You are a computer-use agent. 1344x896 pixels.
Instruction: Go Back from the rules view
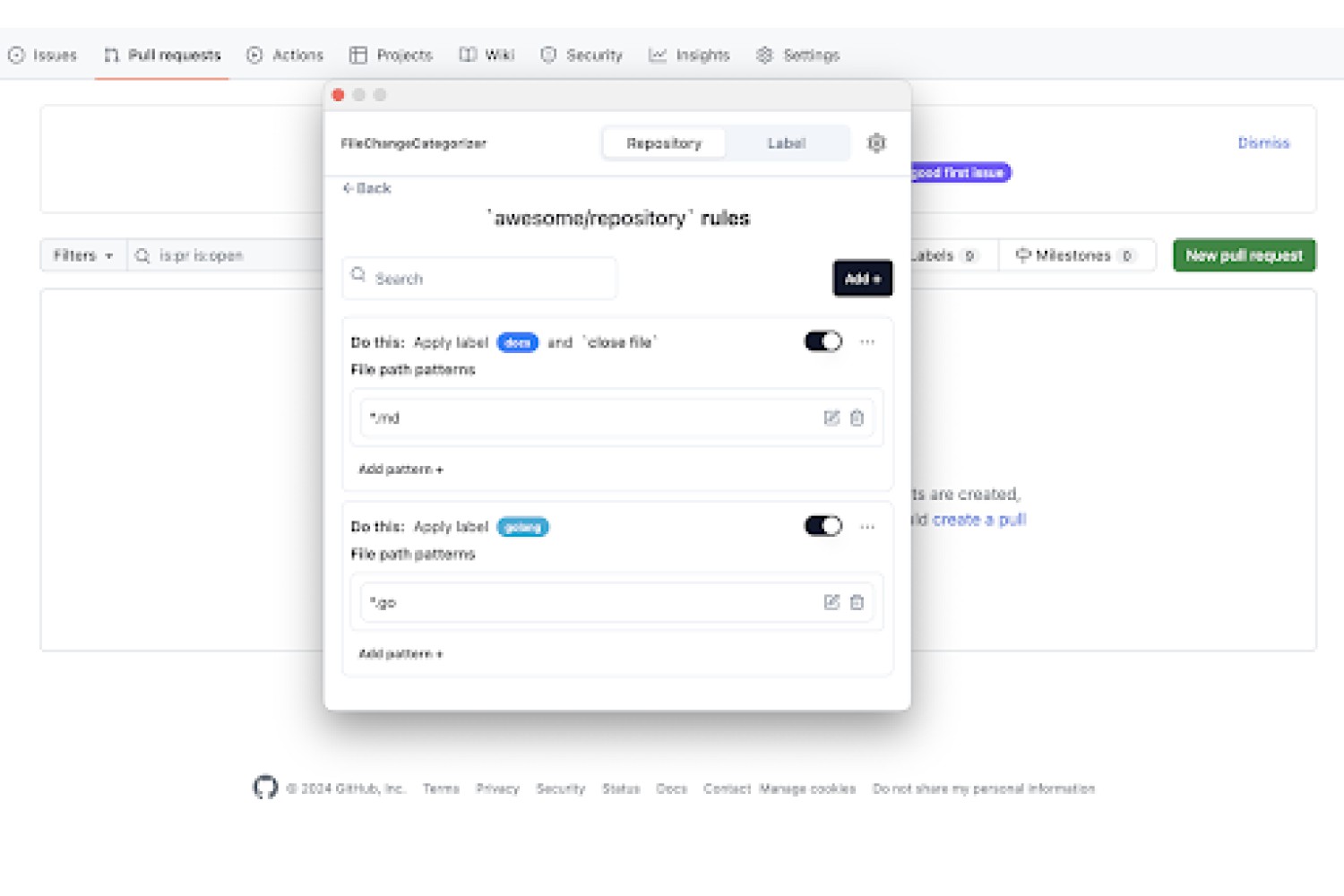[366, 188]
